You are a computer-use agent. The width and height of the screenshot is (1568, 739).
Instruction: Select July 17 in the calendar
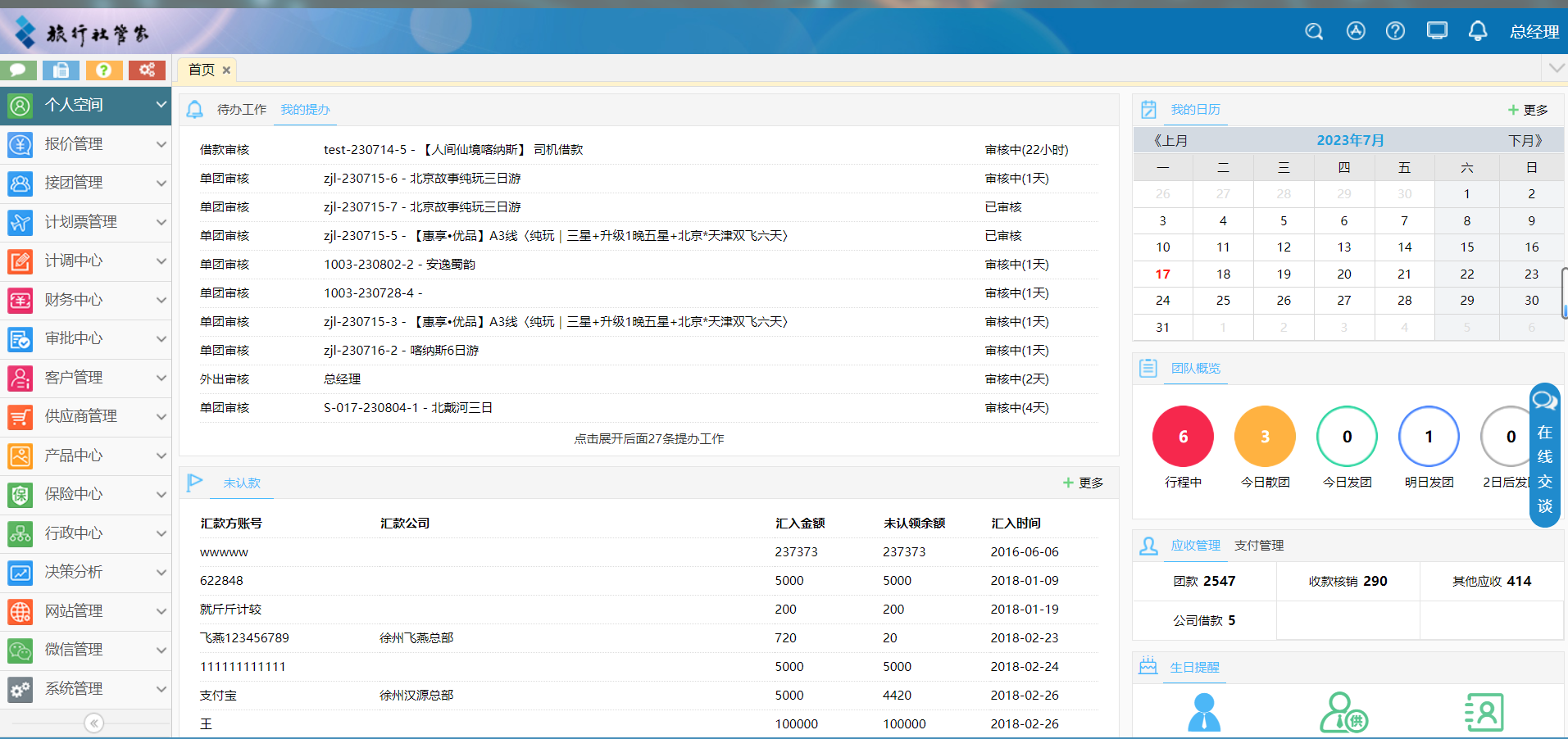point(1162,274)
